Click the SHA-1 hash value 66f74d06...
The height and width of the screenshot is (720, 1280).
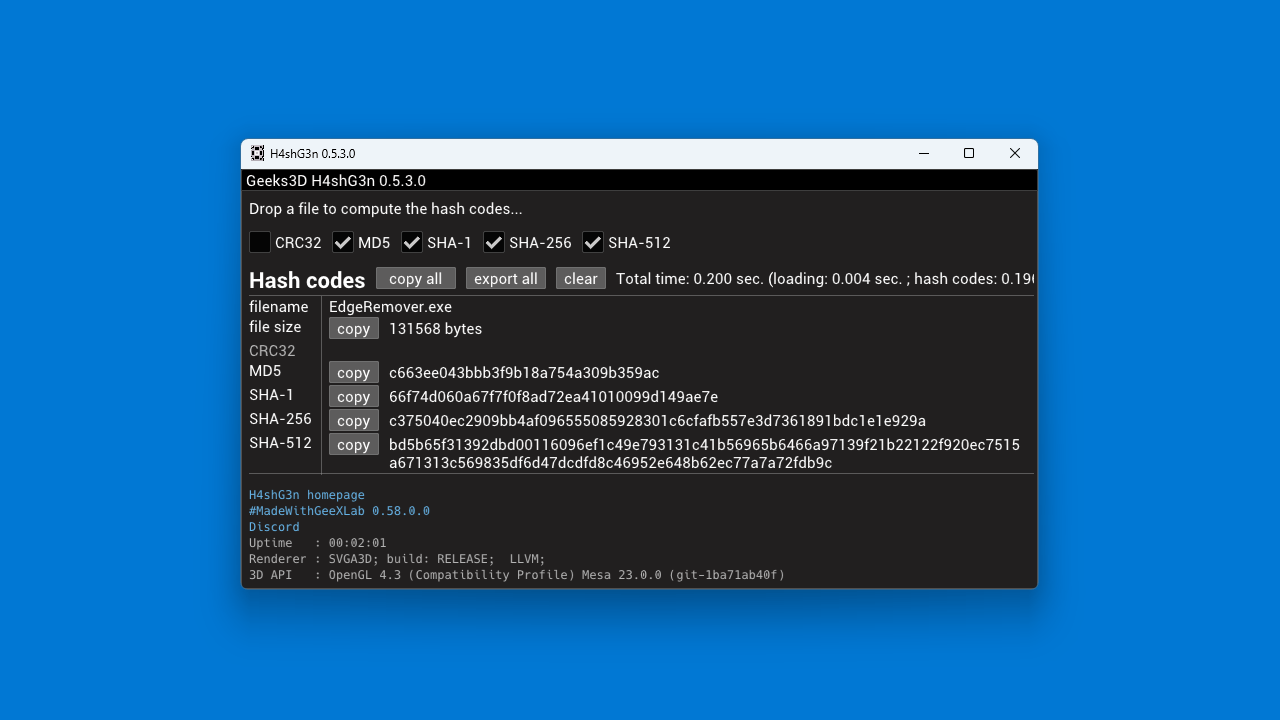coord(553,397)
